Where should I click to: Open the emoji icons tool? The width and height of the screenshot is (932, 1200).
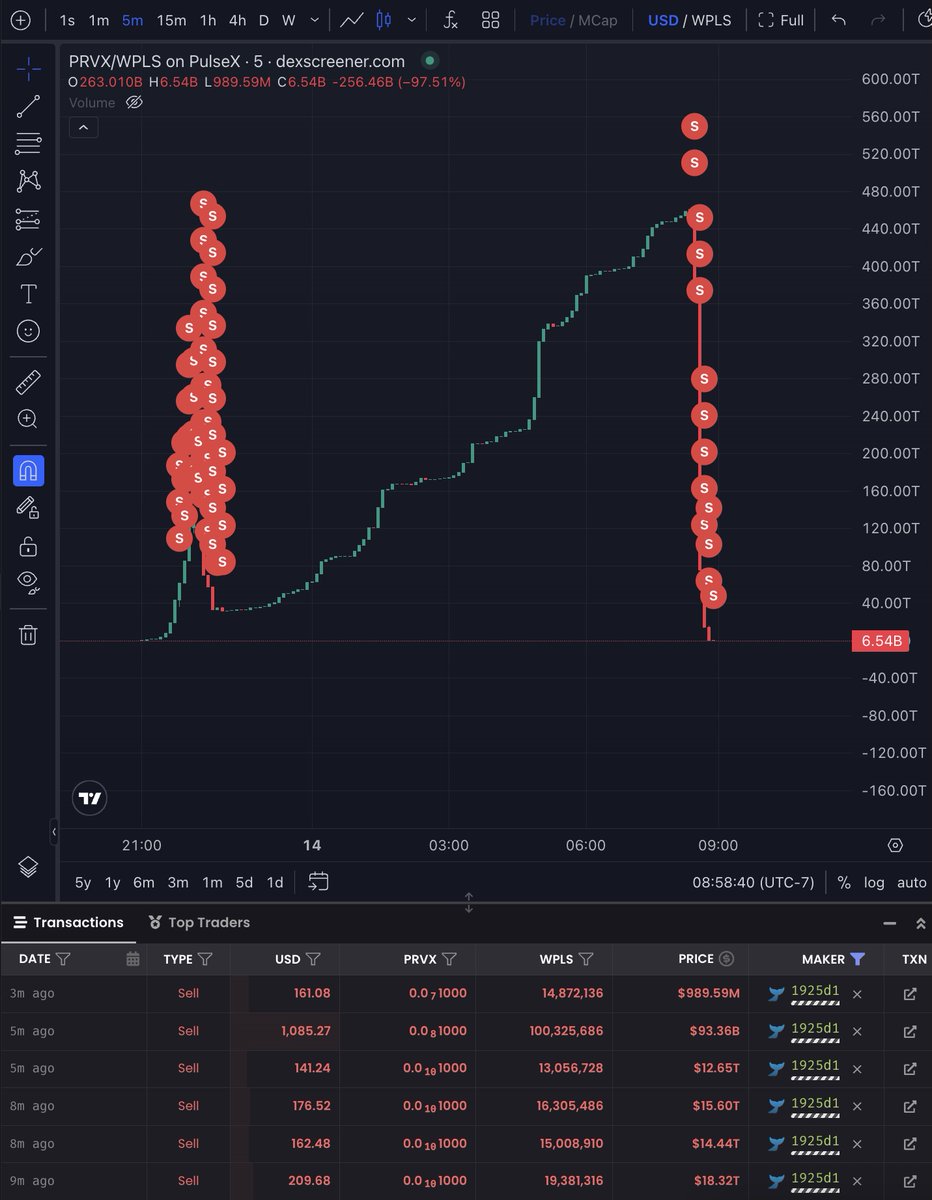pyautogui.click(x=28, y=331)
